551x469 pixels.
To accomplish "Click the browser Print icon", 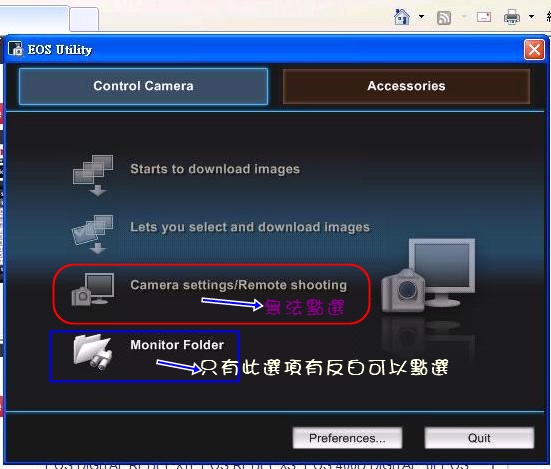I will coord(512,17).
